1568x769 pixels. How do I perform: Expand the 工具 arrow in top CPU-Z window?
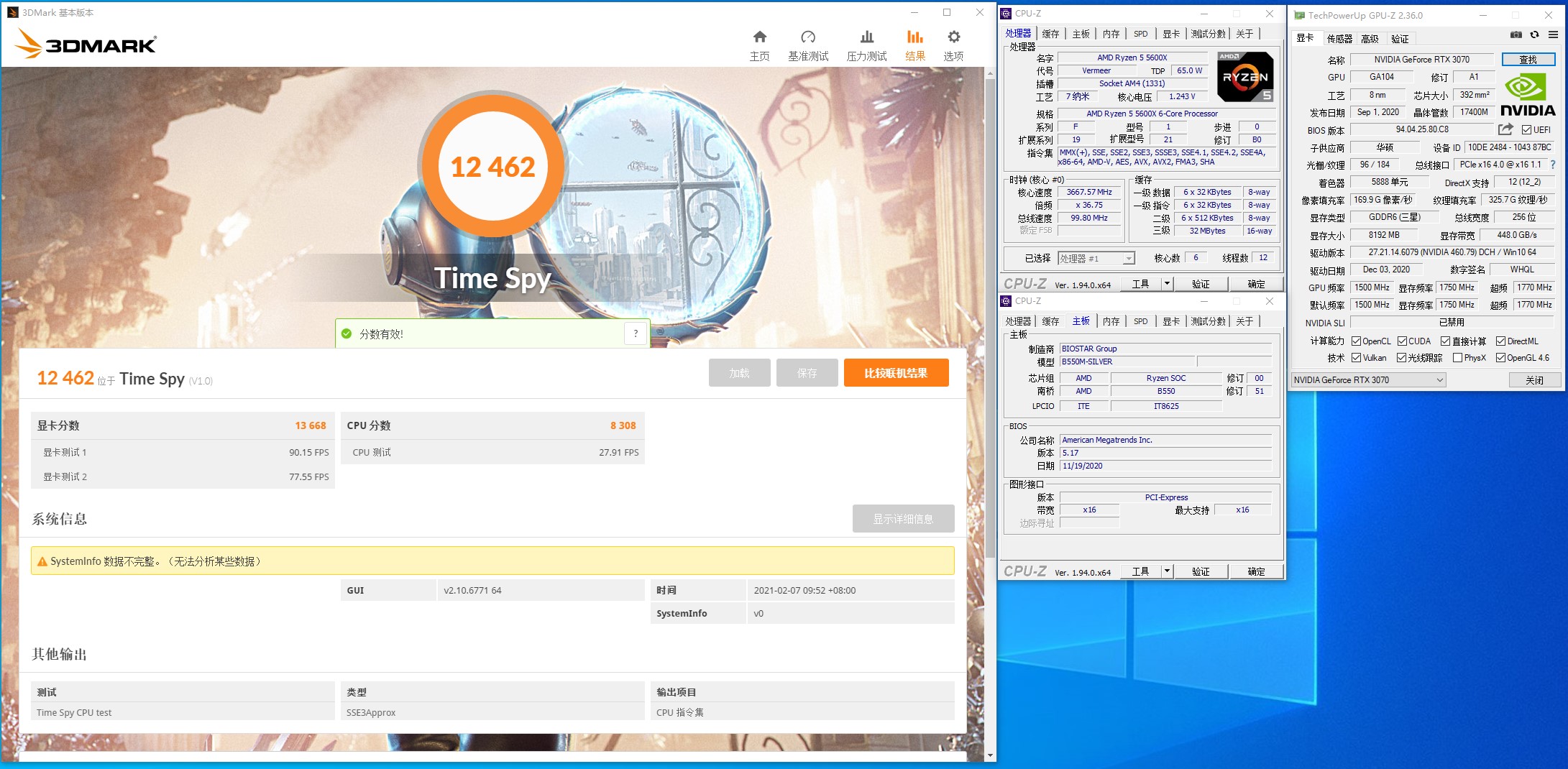point(1167,284)
